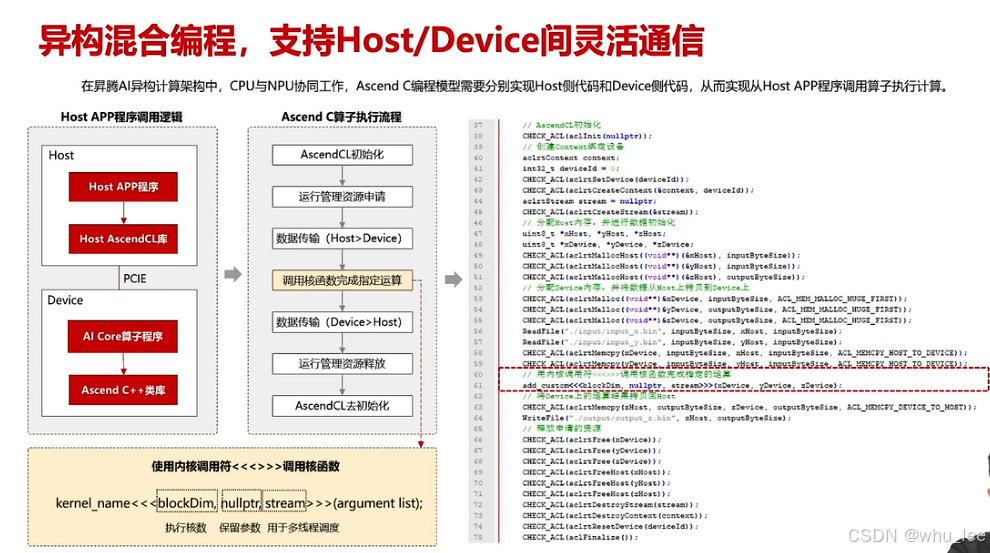Viewport: 990px width, 553px height.
Task: Click the '运行管理资源释放' flowchart step
Action: (342, 364)
